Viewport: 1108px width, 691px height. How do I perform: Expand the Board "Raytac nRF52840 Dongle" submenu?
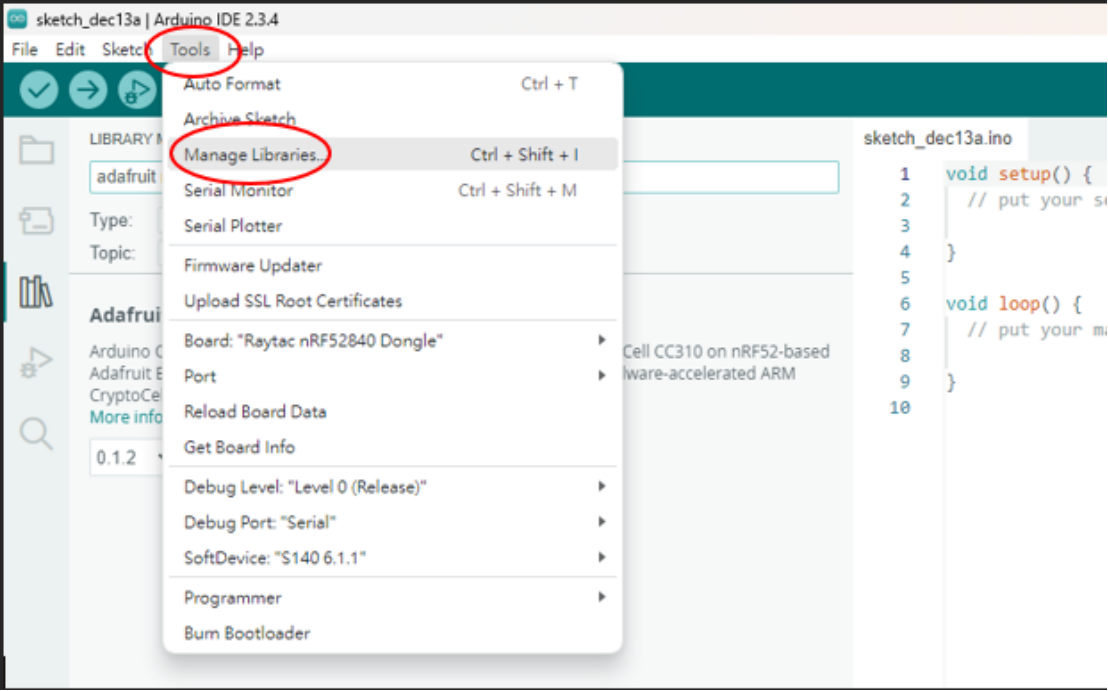[x=393, y=341]
